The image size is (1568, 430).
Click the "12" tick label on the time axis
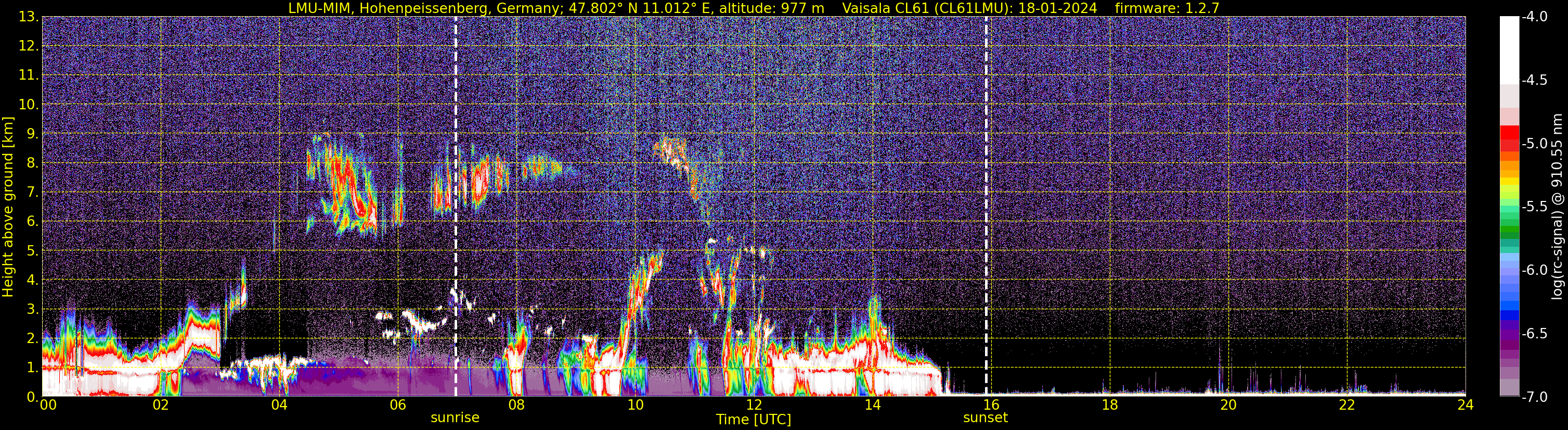[x=754, y=406]
